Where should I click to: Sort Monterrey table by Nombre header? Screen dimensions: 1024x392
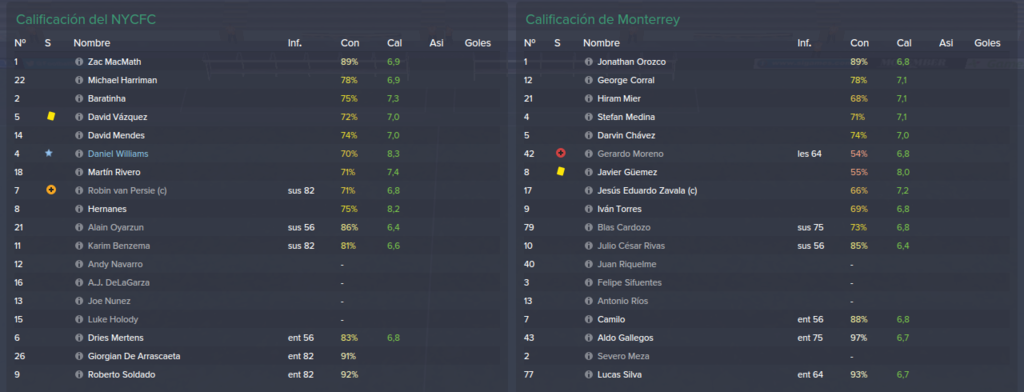(601, 43)
